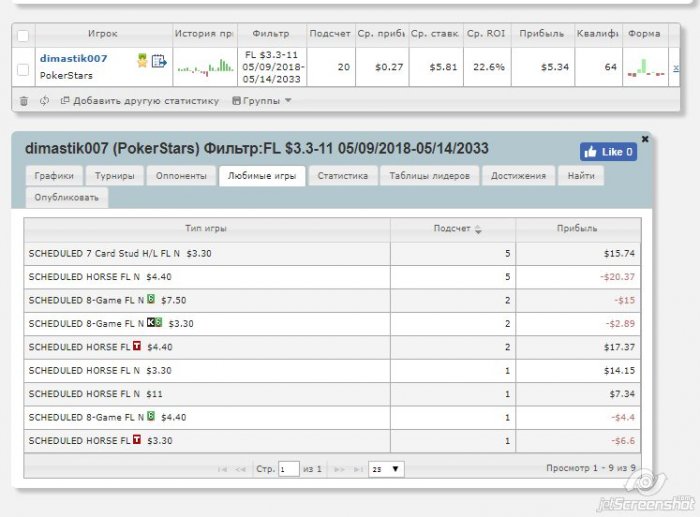Screen dimensions: 700x517
Task: Click the Подсчет header in top table
Action: [330, 34]
